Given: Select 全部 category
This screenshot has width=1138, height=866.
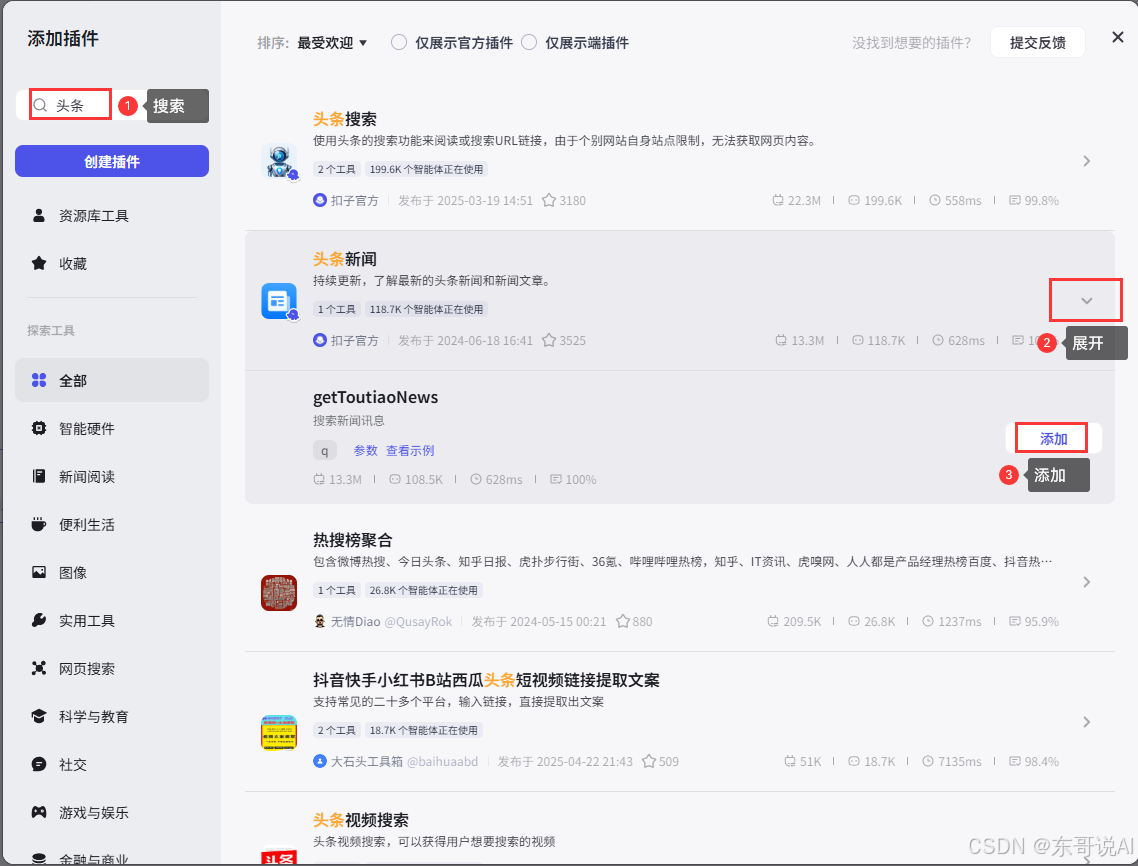Looking at the screenshot, I should (112, 380).
